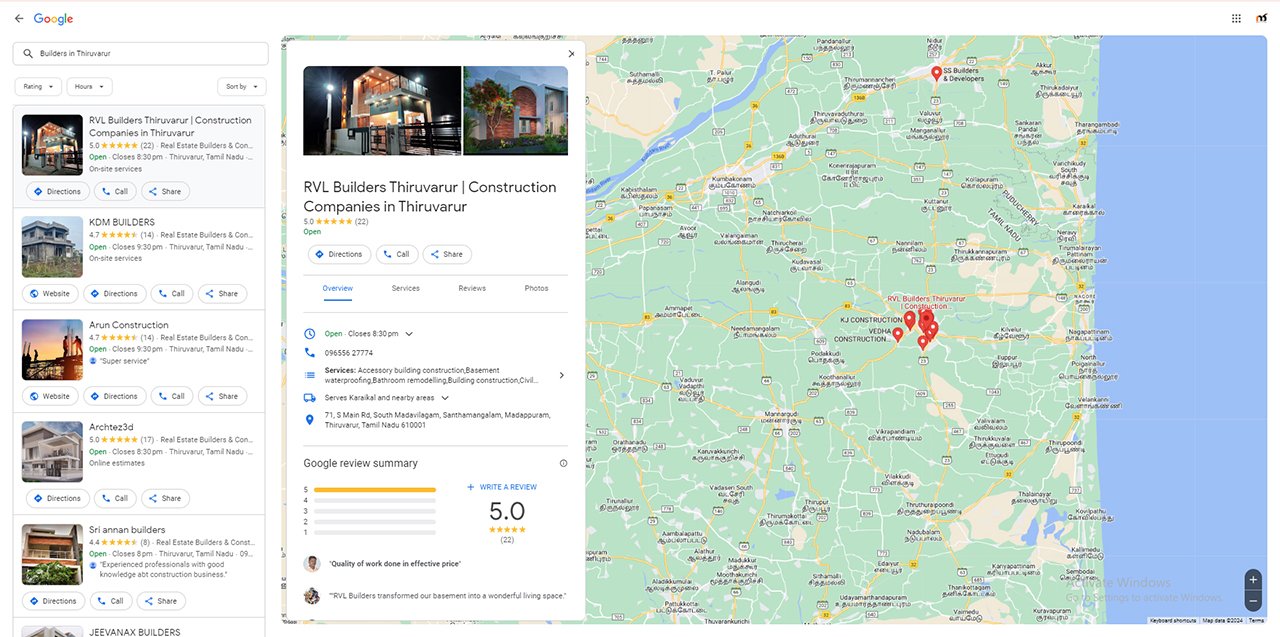Expand opening hours next to Closes 8:30 pm
The width and height of the screenshot is (1280, 637).
click(409, 333)
